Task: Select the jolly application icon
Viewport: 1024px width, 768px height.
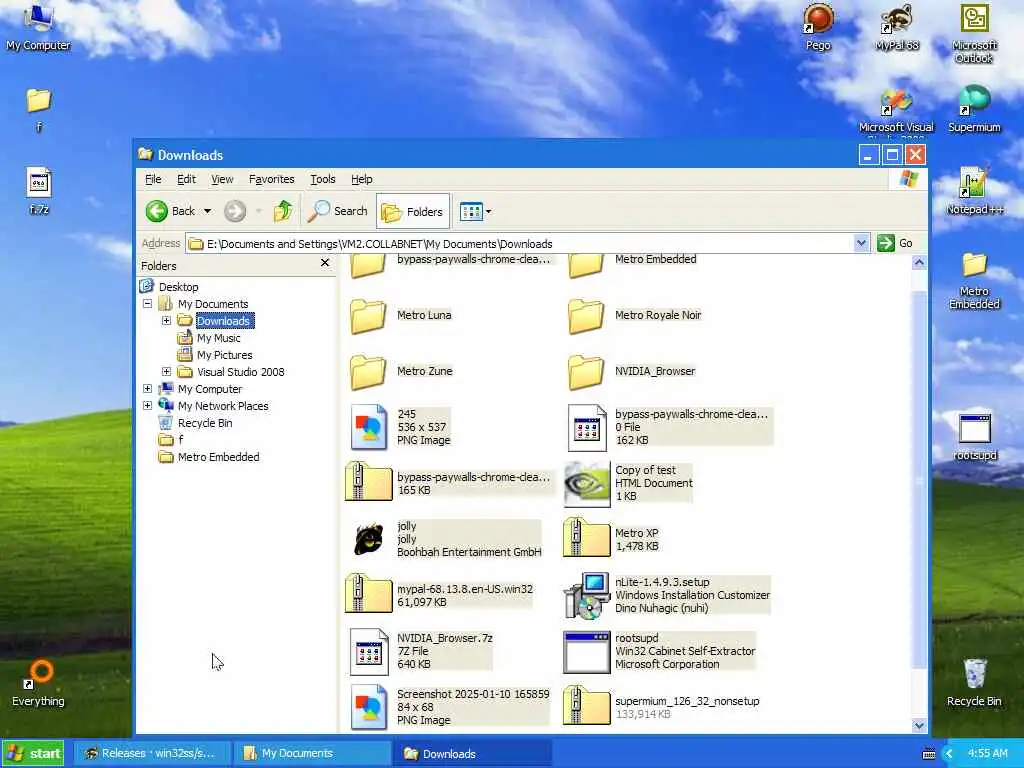Action: 368,539
